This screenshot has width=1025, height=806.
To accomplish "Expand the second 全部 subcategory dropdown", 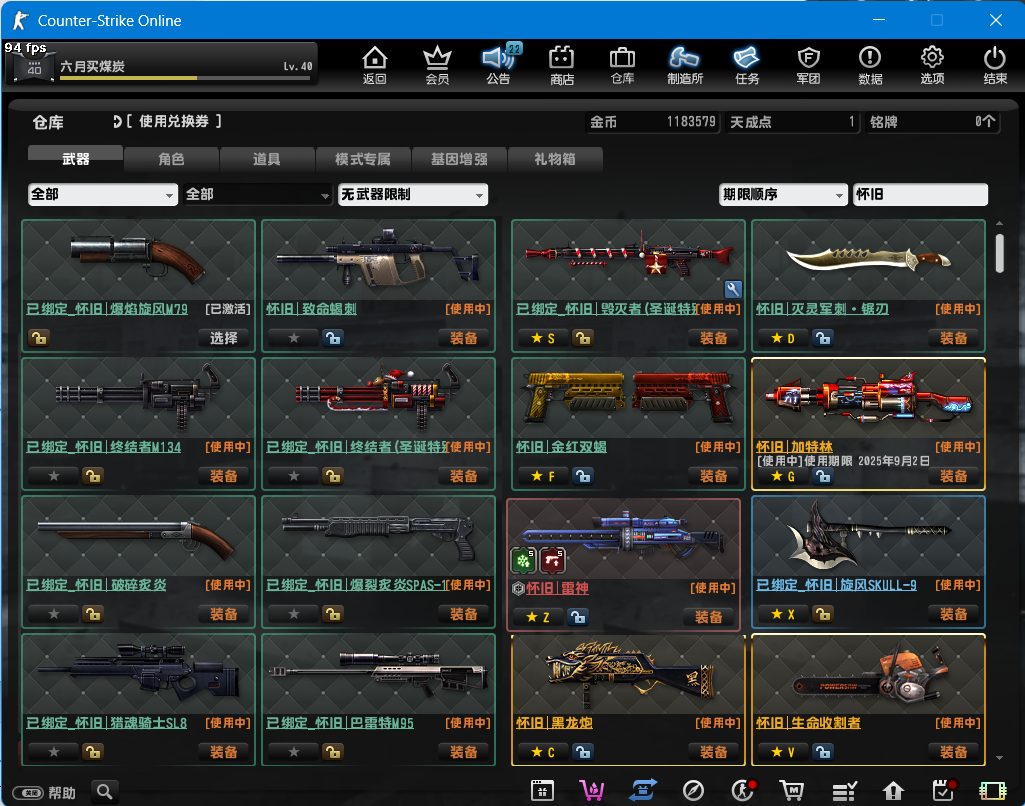I will 258,194.
